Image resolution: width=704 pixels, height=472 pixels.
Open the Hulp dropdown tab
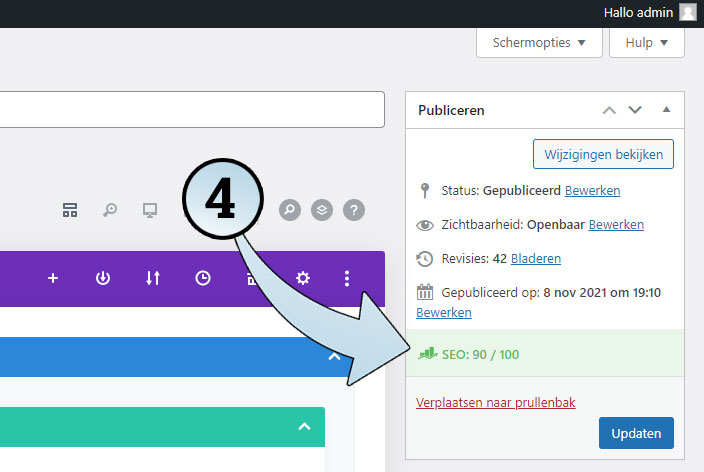[647, 43]
